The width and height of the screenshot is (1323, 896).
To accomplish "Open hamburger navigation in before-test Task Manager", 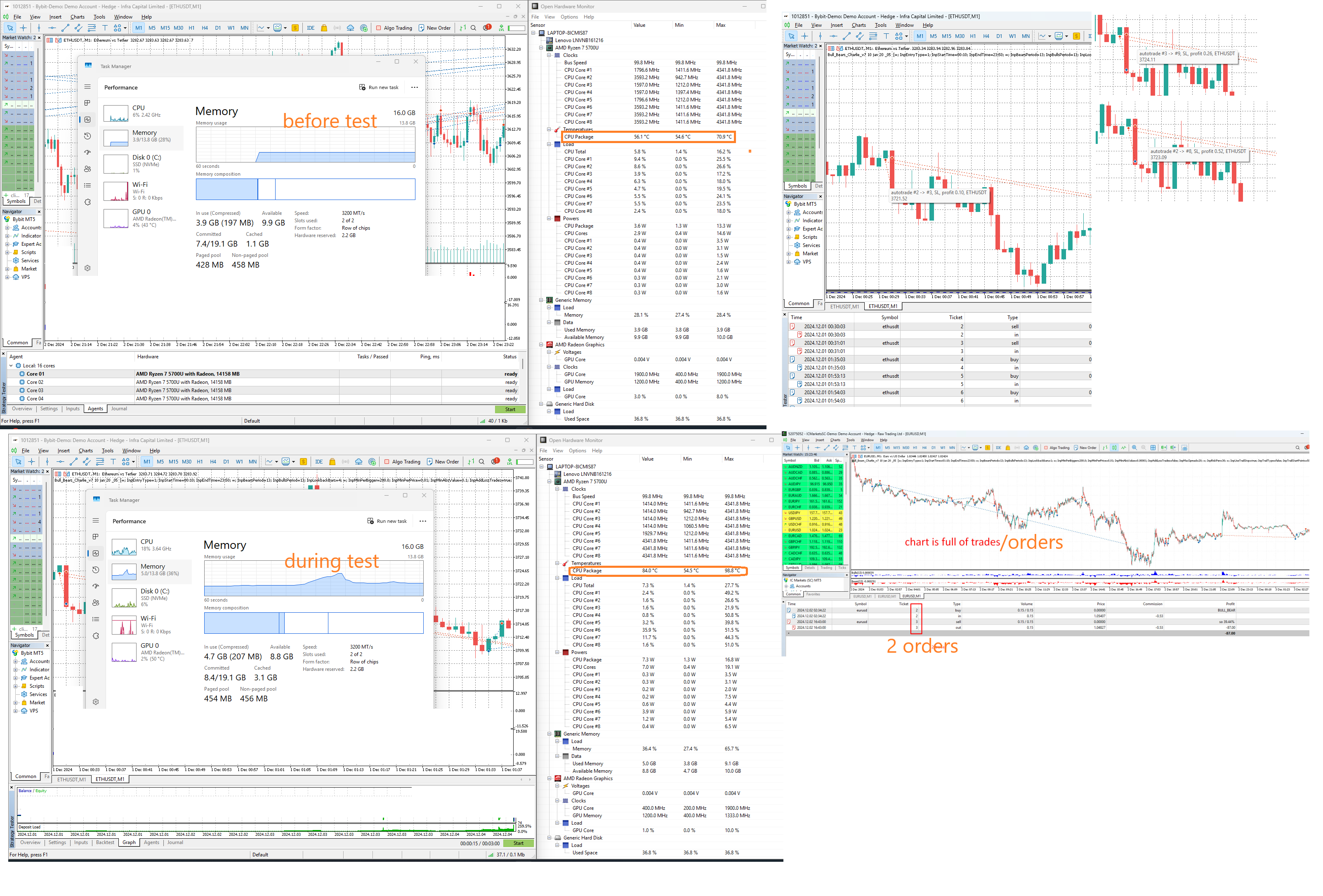I will click(x=88, y=87).
